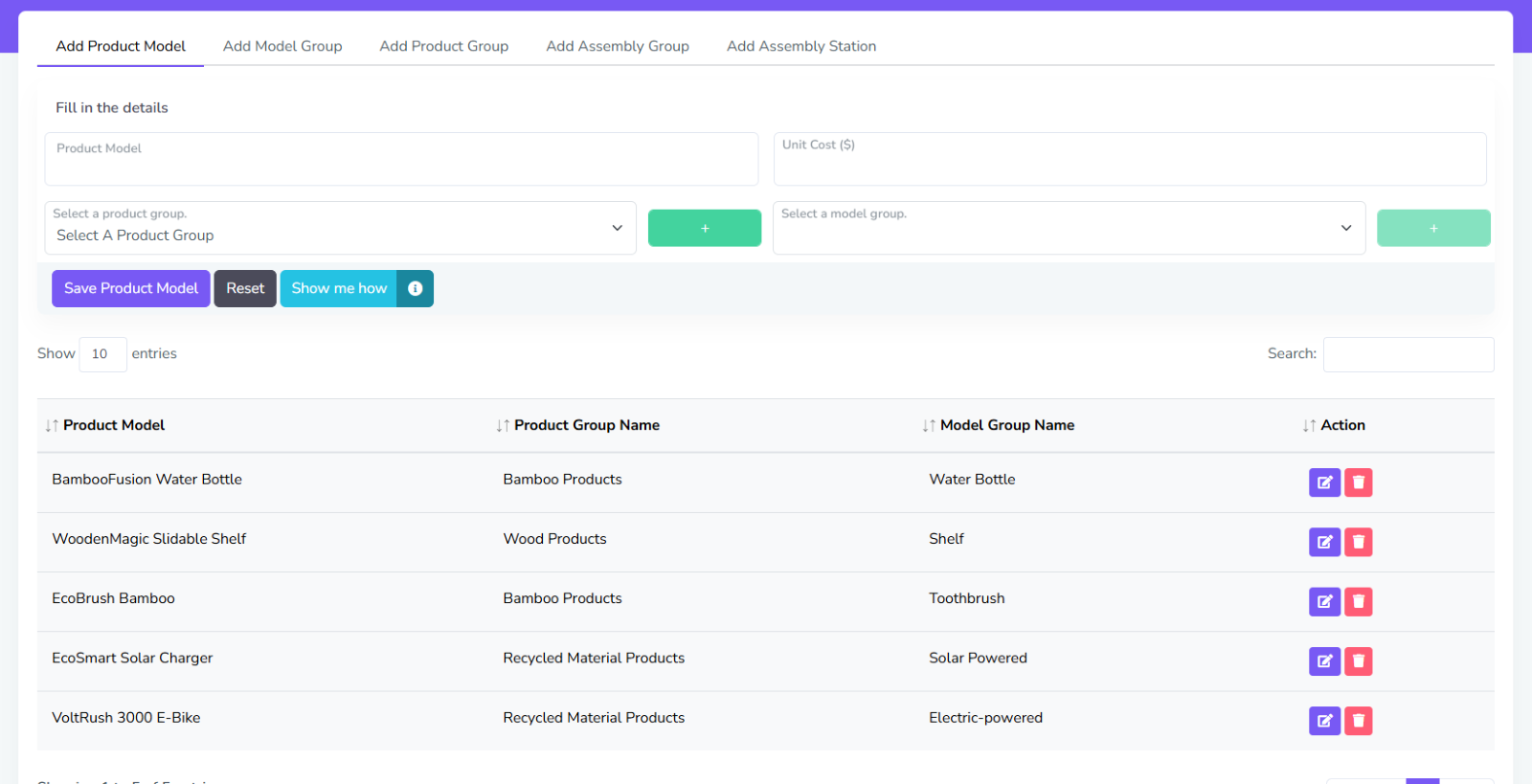
Task: Expand the model group dropdown
Action: coord(1069,228)
